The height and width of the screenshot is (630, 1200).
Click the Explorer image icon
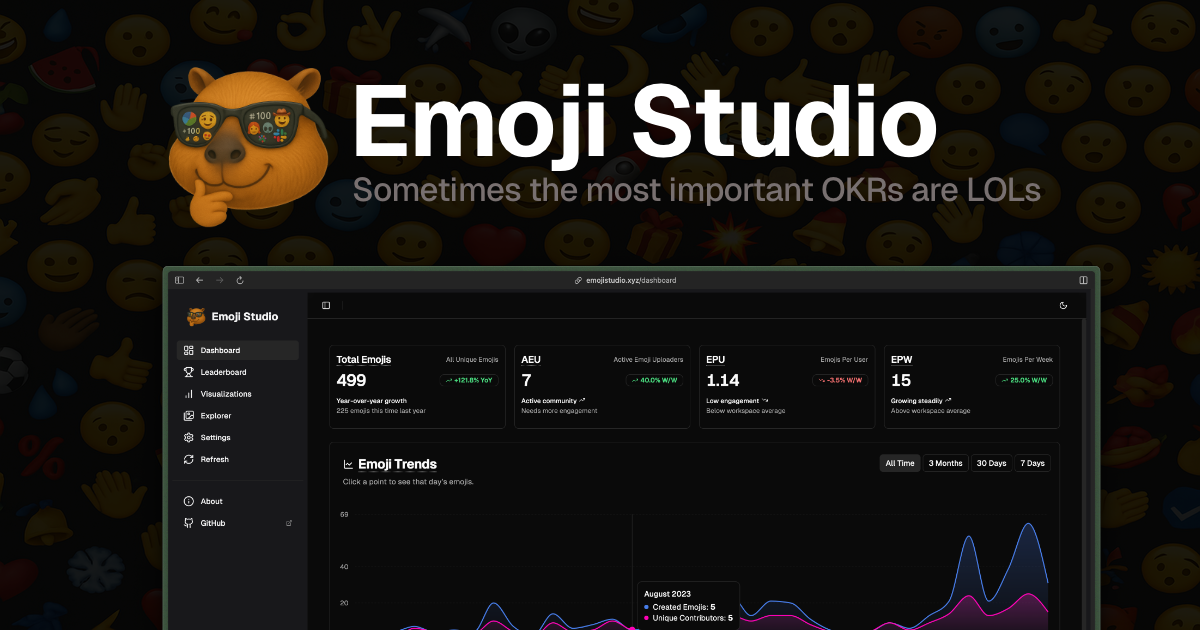coord(189,416)
